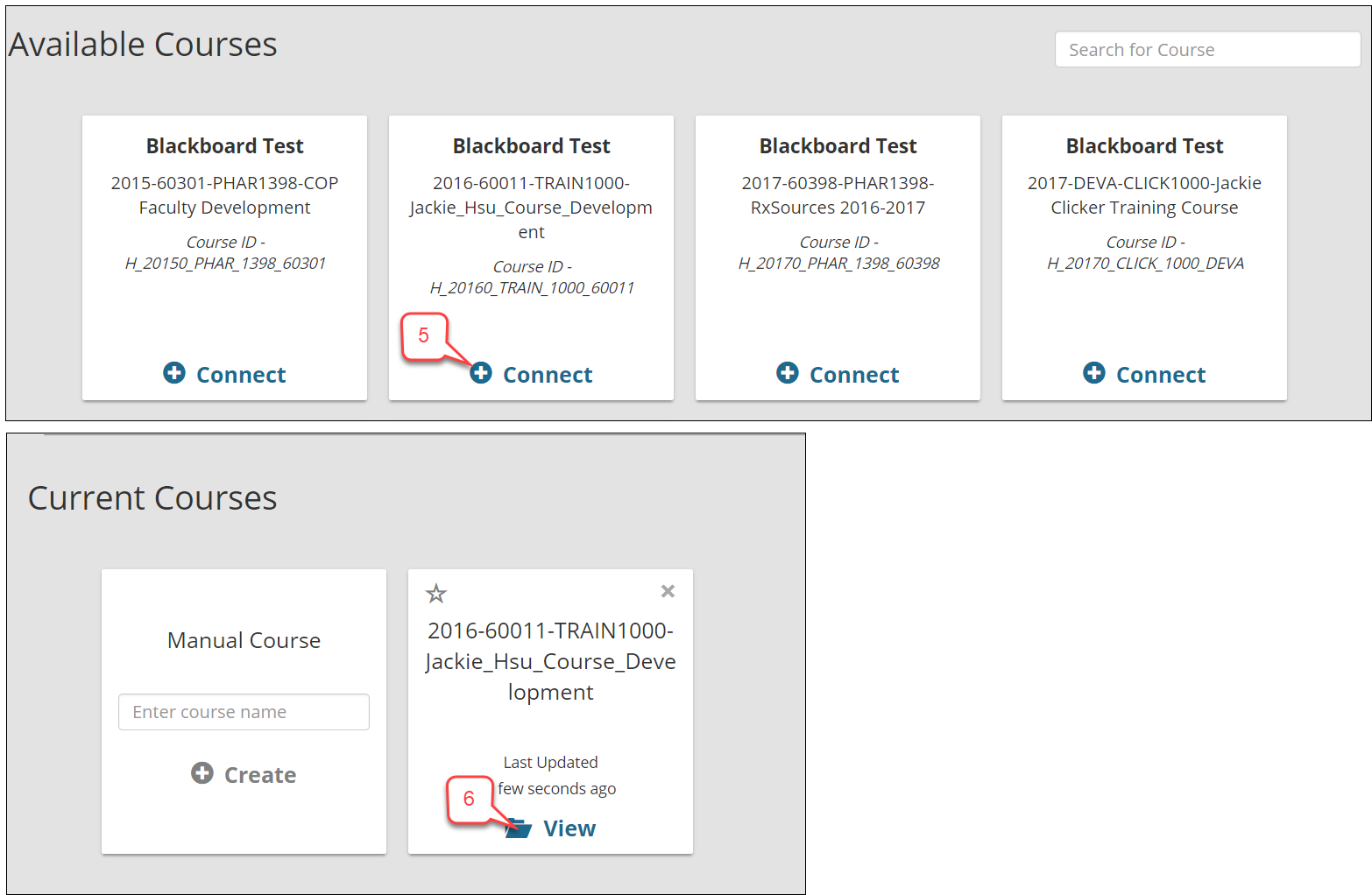Click the Enter course name field
This screenshot has width=1372, height=895.
[244, 712]
